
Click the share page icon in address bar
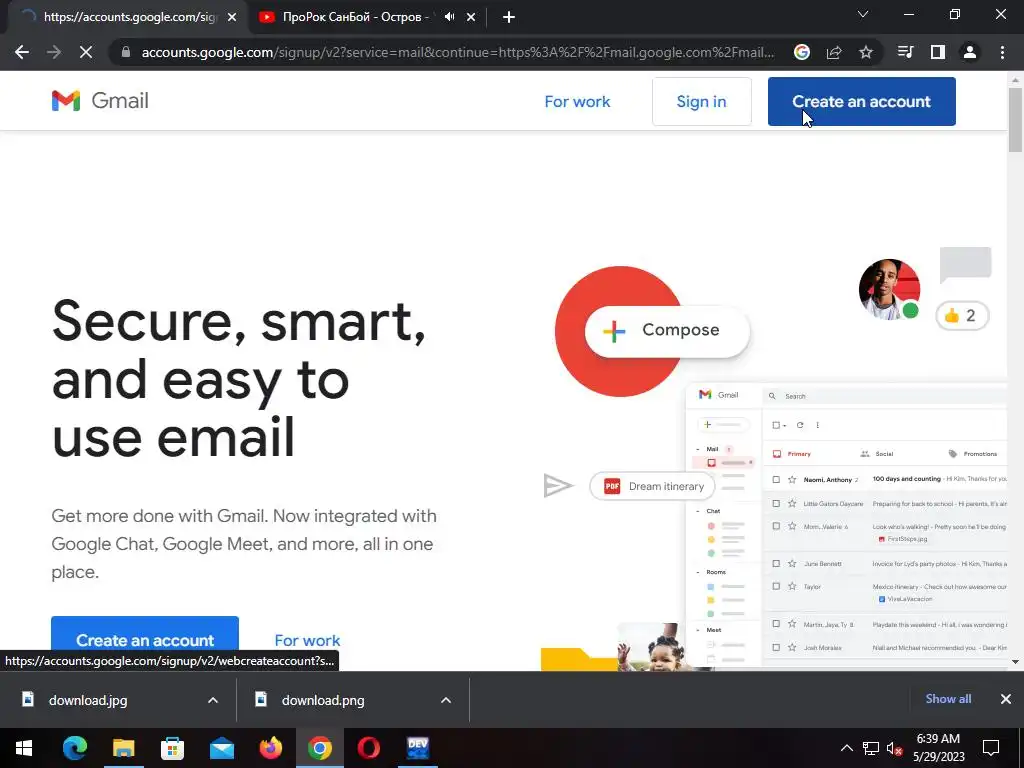(834, 52)
